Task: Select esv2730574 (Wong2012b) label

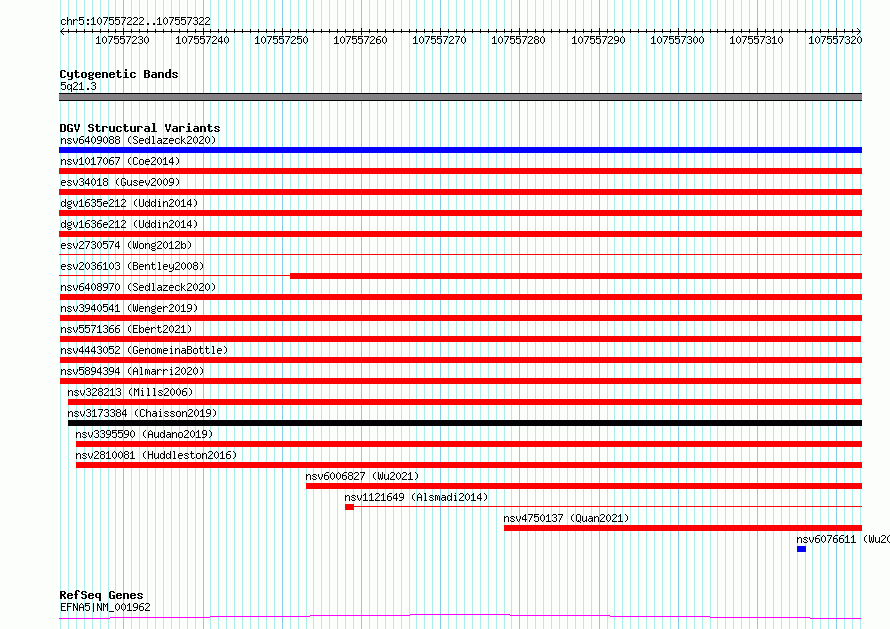Action: 126,245
